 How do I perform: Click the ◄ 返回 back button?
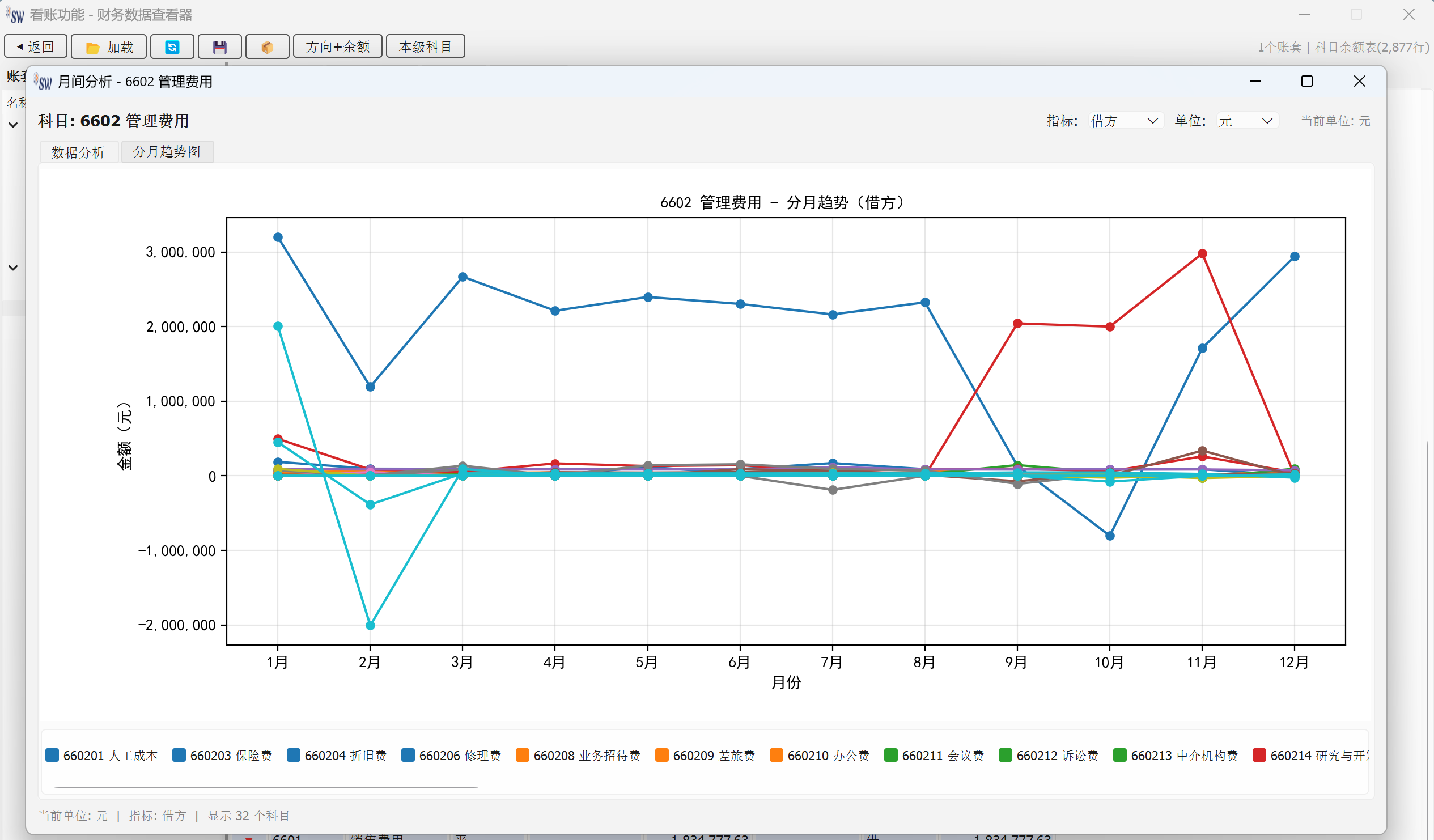[x=36, y=46]
